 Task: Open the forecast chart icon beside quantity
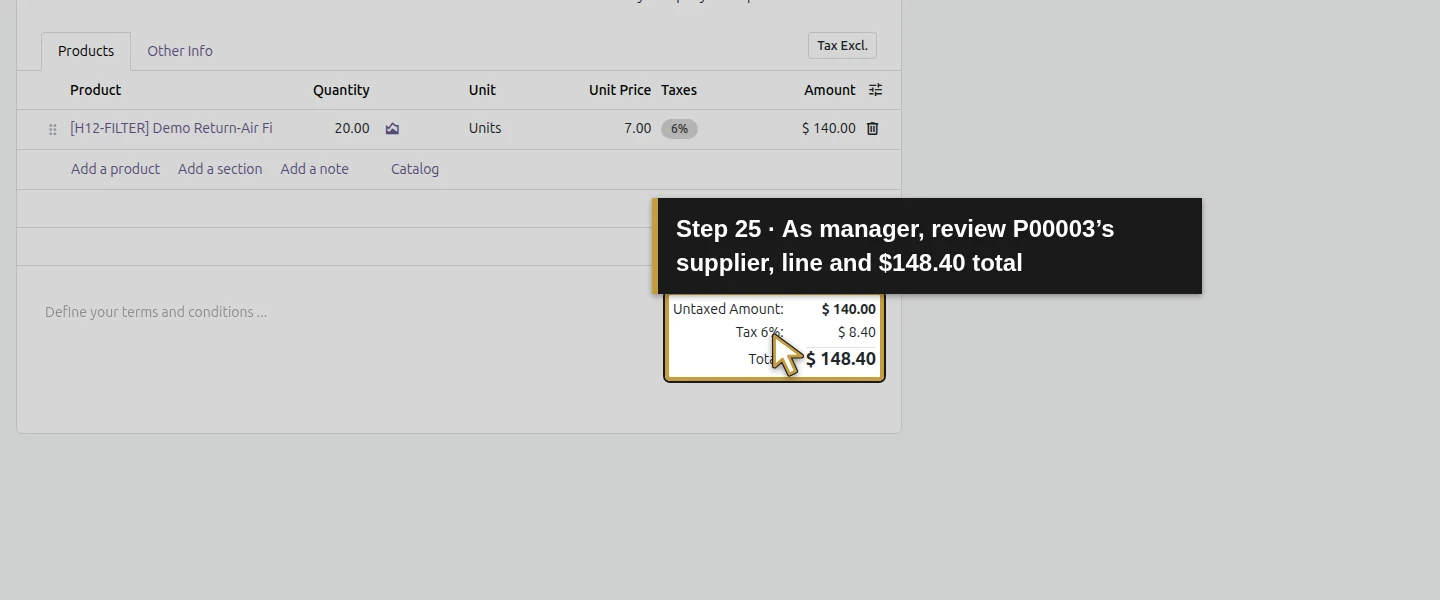coord(392,129)
